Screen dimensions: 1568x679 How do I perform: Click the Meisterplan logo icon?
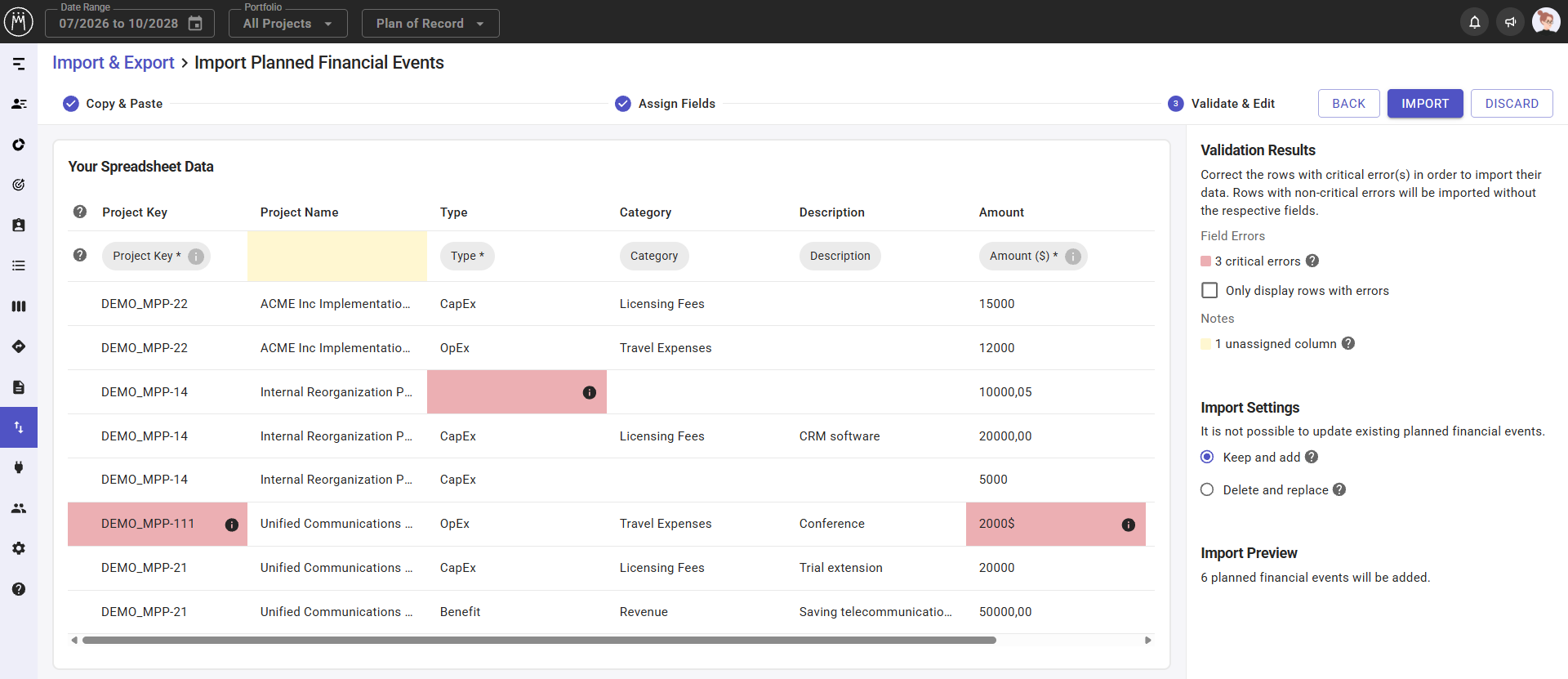(19, 21)
